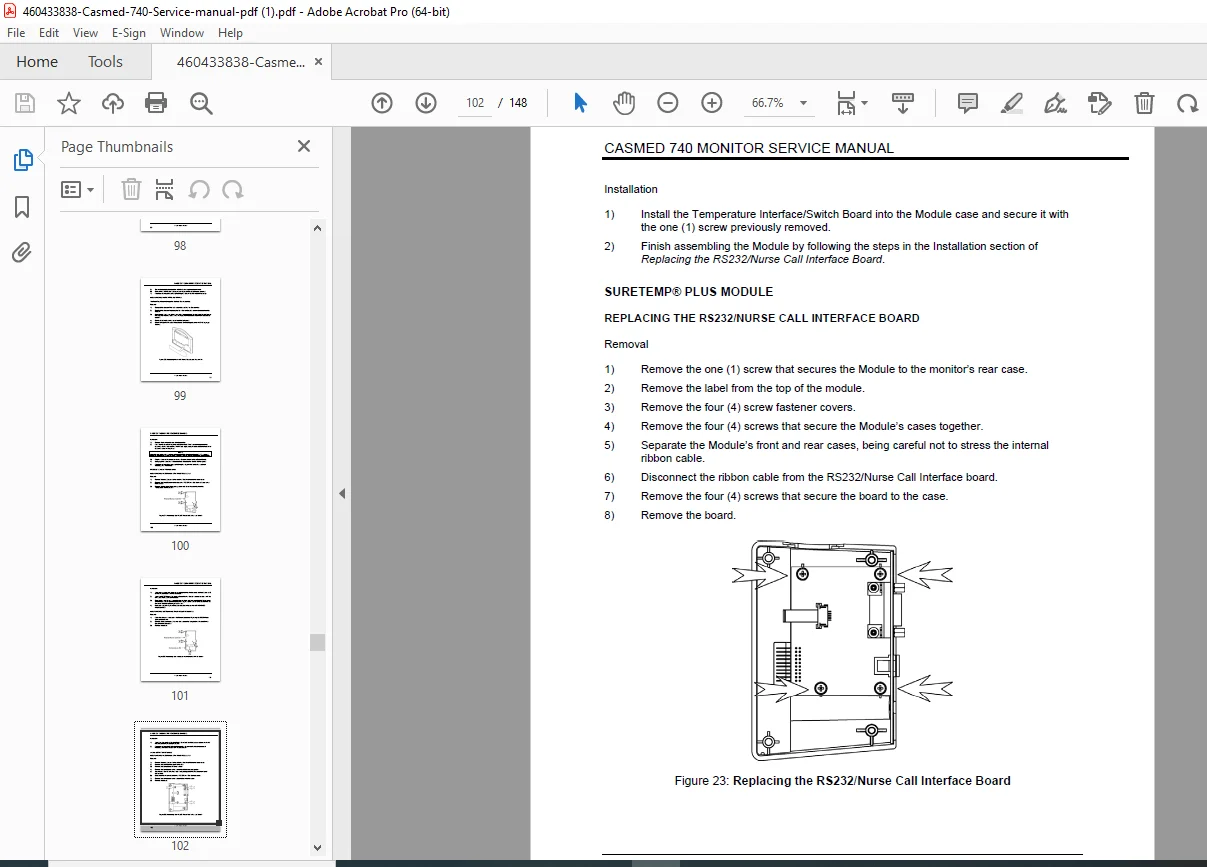Choose the Selection arrow tool
The width and height of the screenshot is (1207, 867).
(x=580, y=103)
